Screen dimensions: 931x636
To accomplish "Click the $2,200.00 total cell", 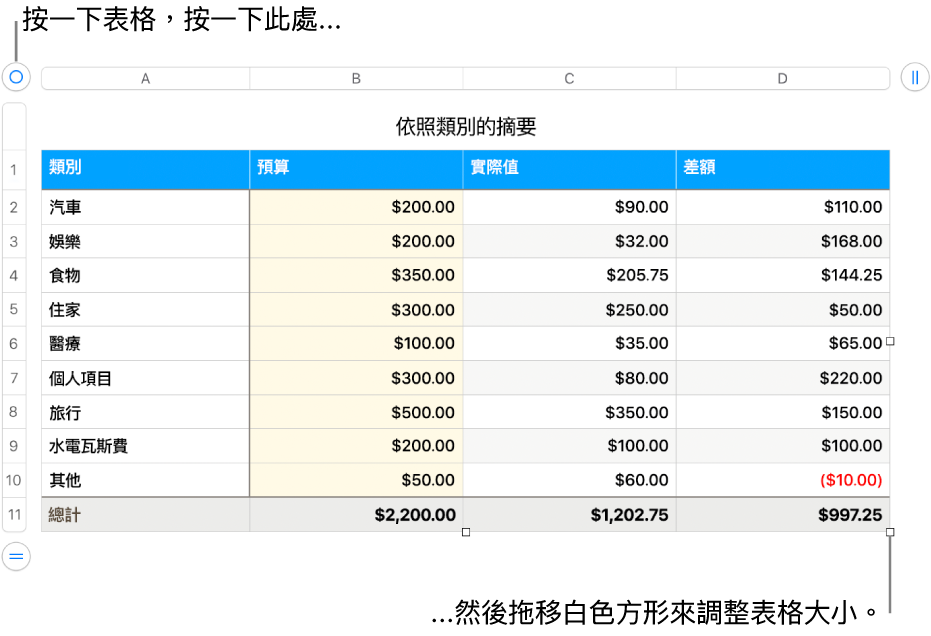I will 356,514.
